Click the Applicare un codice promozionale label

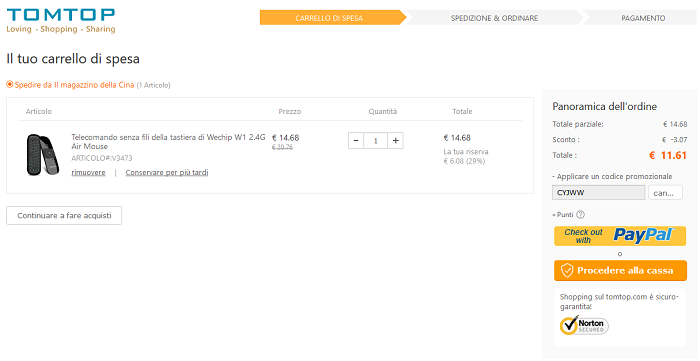click(x=612, y=176)
